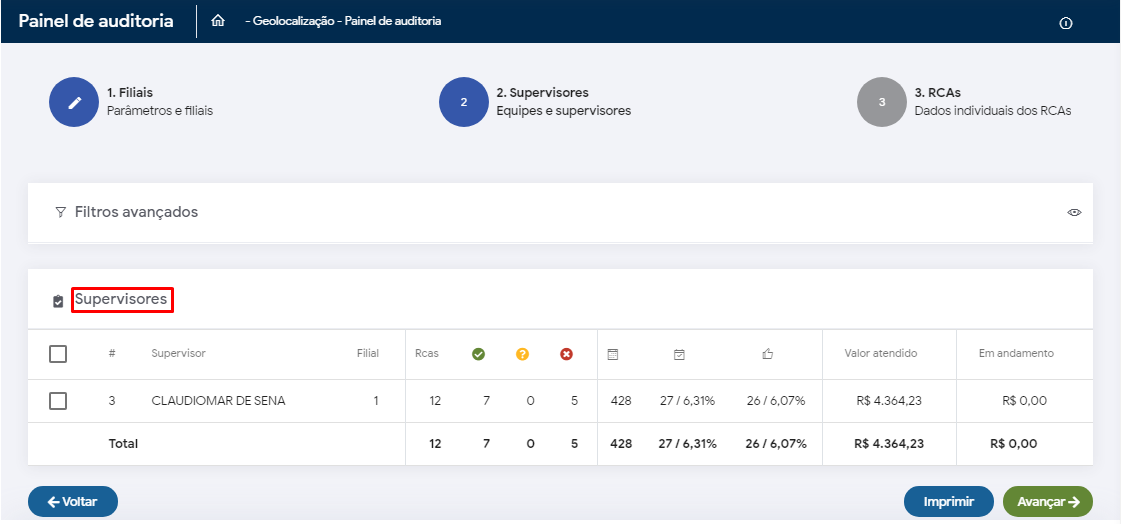Click the red X column icon
This screenshot has height=524, width=1121.
566,354
